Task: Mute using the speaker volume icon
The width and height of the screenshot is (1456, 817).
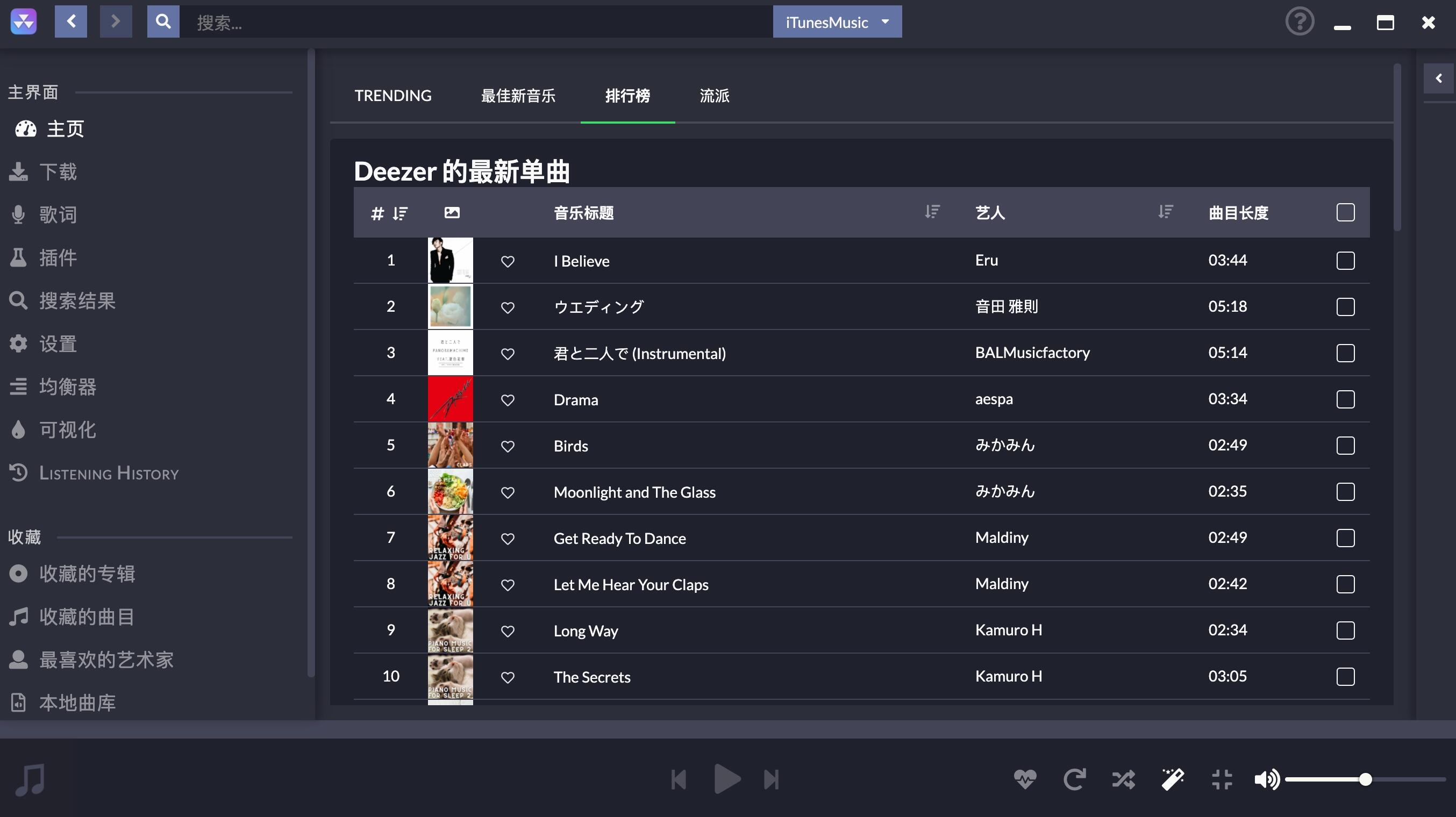Action: pos(1267,779)
